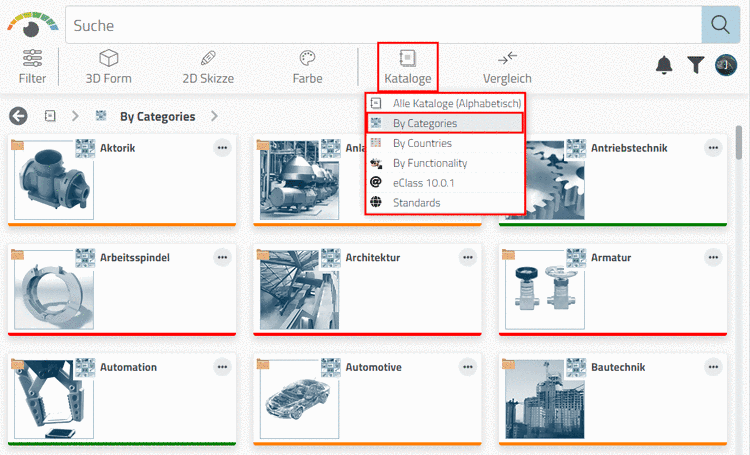Select the 3D Form search tool
The image size is (750, 455).
click(x=109, y=67)
